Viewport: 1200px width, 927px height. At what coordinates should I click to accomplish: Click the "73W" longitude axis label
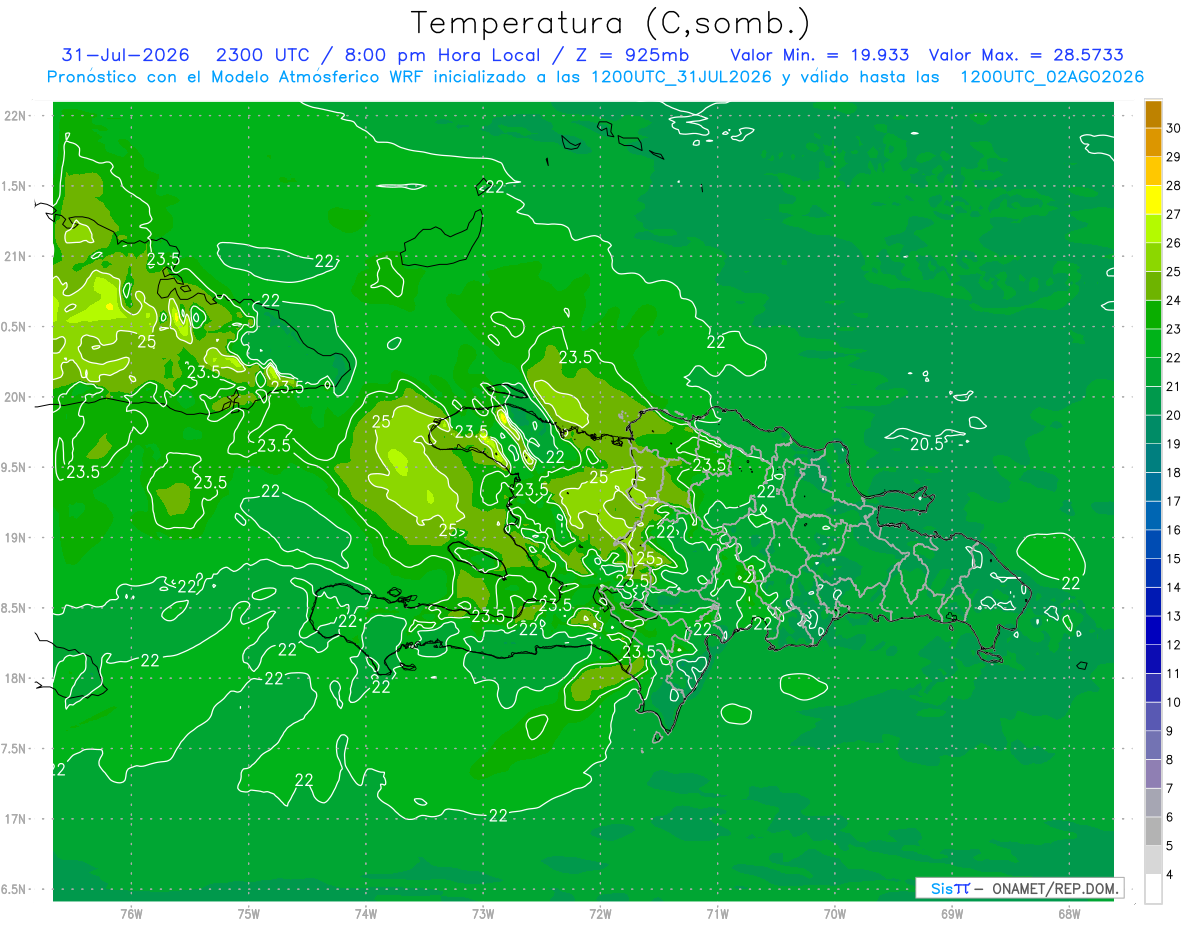pos(483,914)
